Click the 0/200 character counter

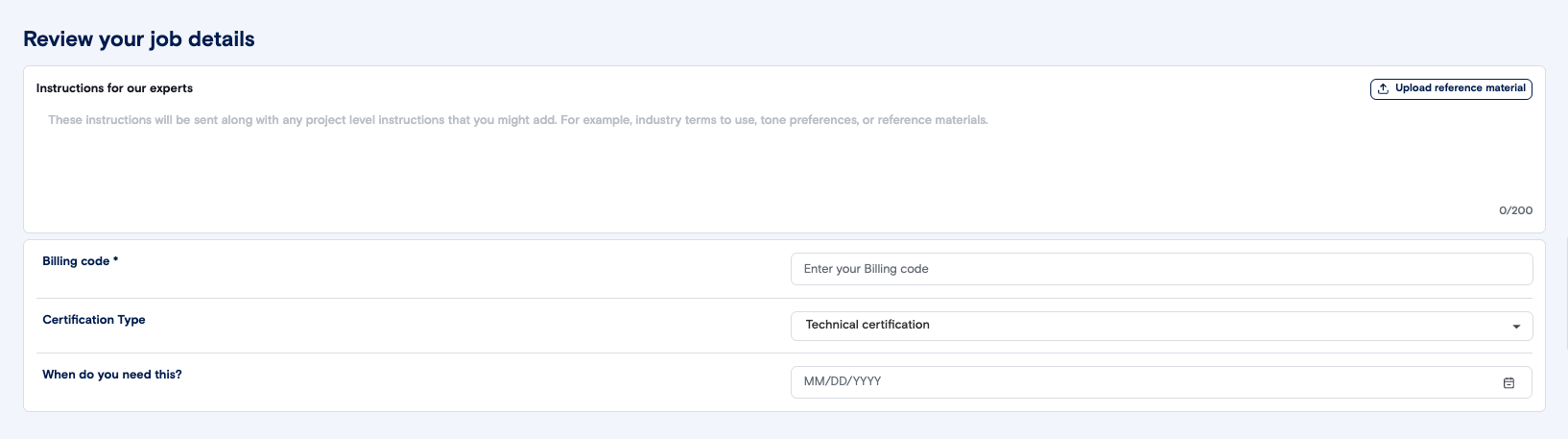point(1515,210)
